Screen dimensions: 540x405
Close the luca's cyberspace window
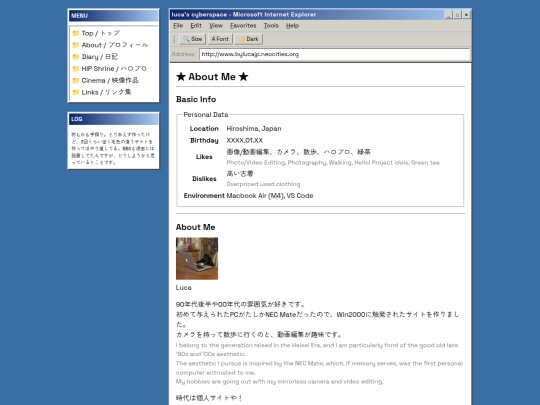(x=466, y=15)
